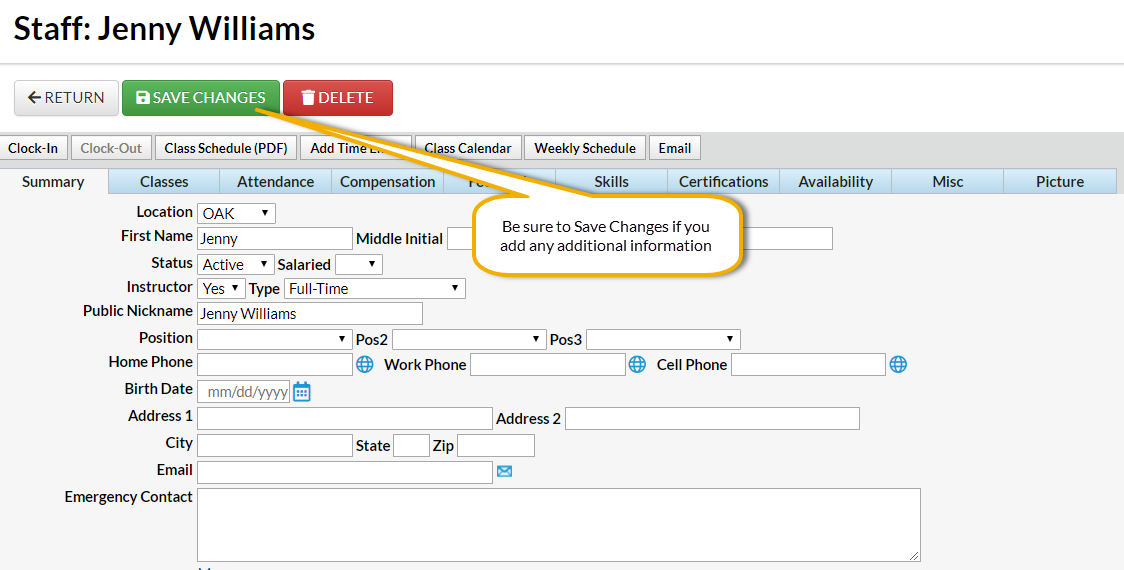Click the Birth Date mm/dd/yyyy field
Viewport: 1124px width, 570px height.
click(x=244, y=391)
